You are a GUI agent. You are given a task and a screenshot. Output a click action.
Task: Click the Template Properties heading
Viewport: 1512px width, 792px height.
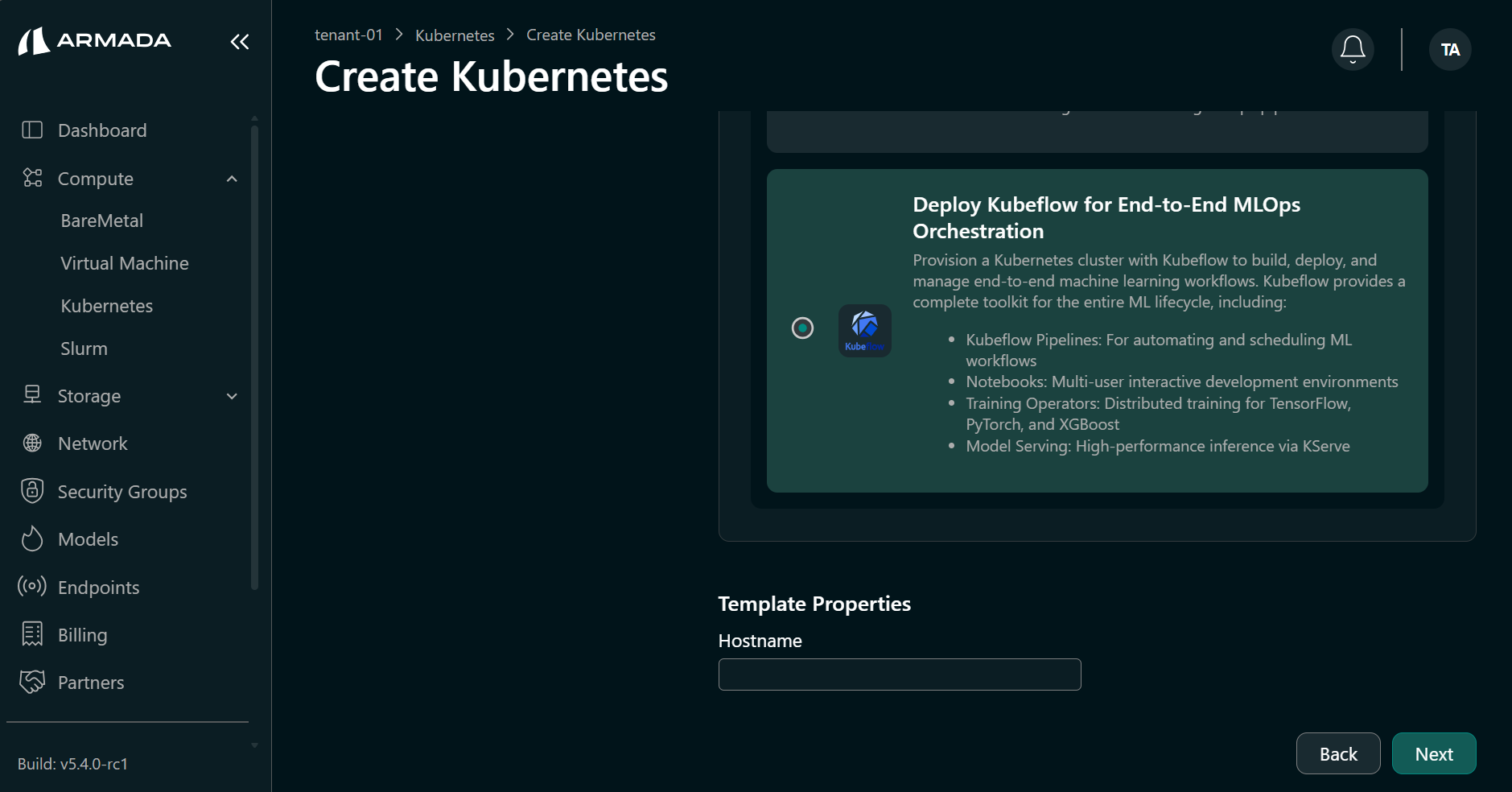point(814,604)
